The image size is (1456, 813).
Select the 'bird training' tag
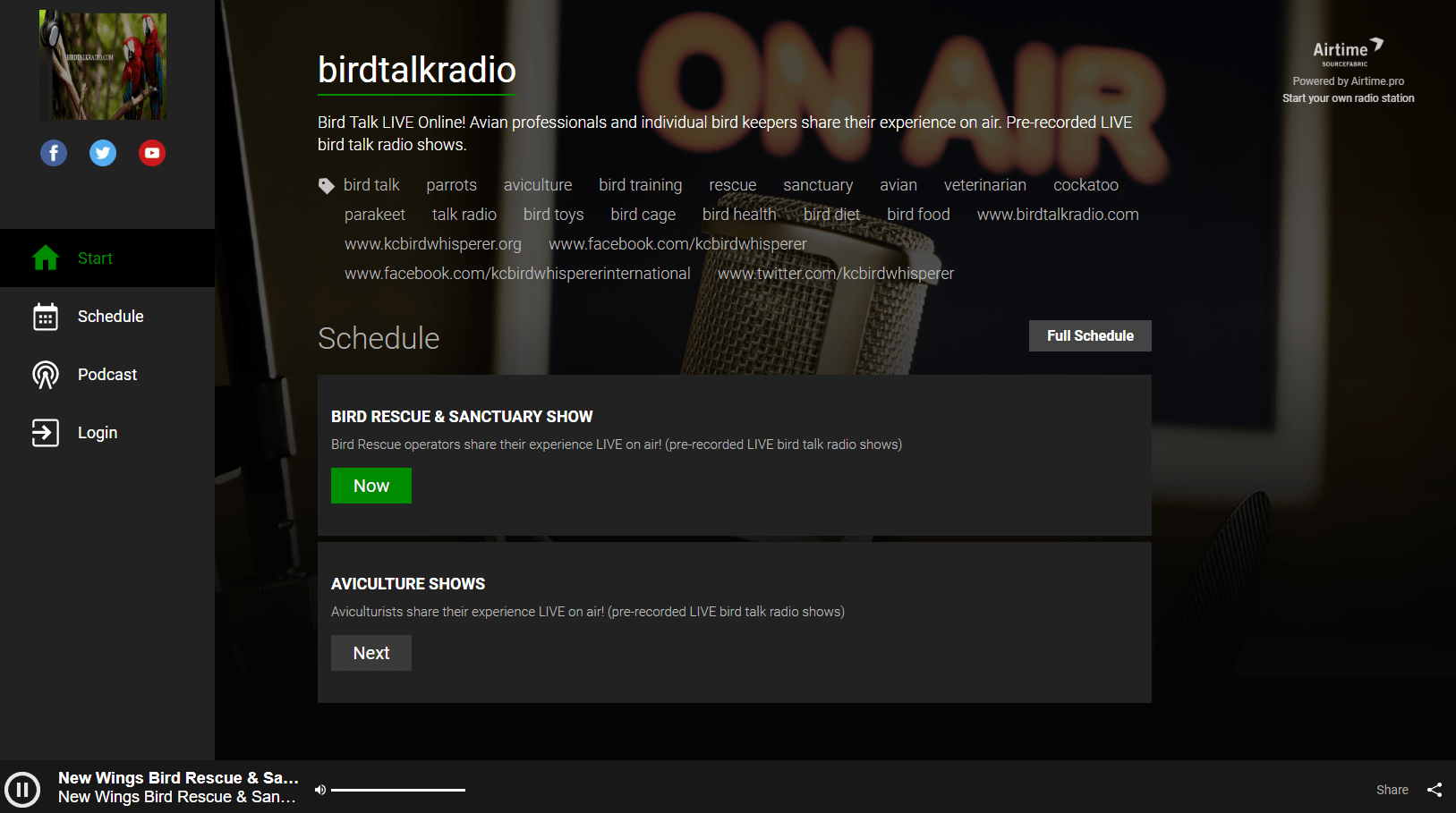(641, 185)
